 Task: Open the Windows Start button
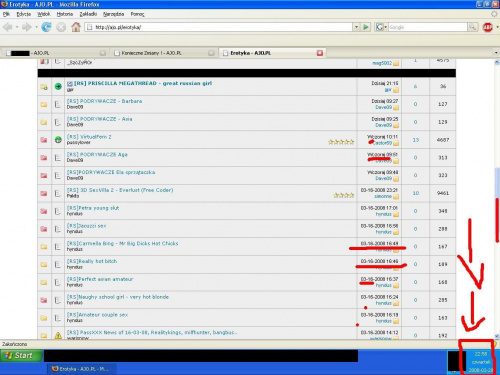click(22, 356)
